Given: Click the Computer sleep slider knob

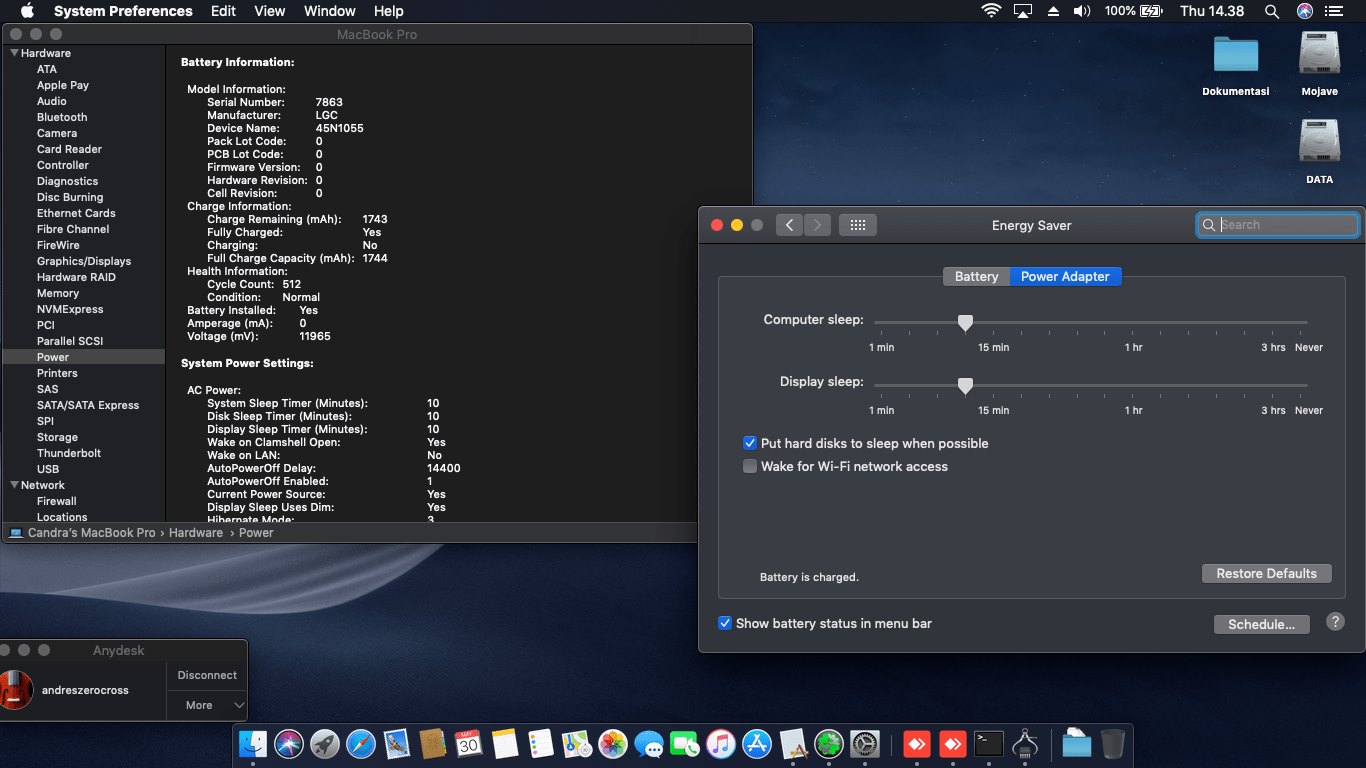Looking at the screenshot, I should 965,322.
